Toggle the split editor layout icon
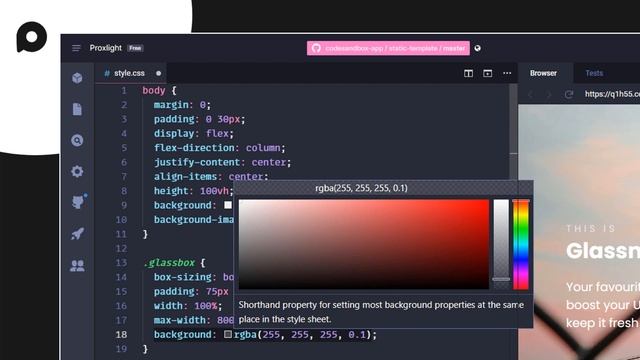Viewport: 640px width, 360px height. 468,73
